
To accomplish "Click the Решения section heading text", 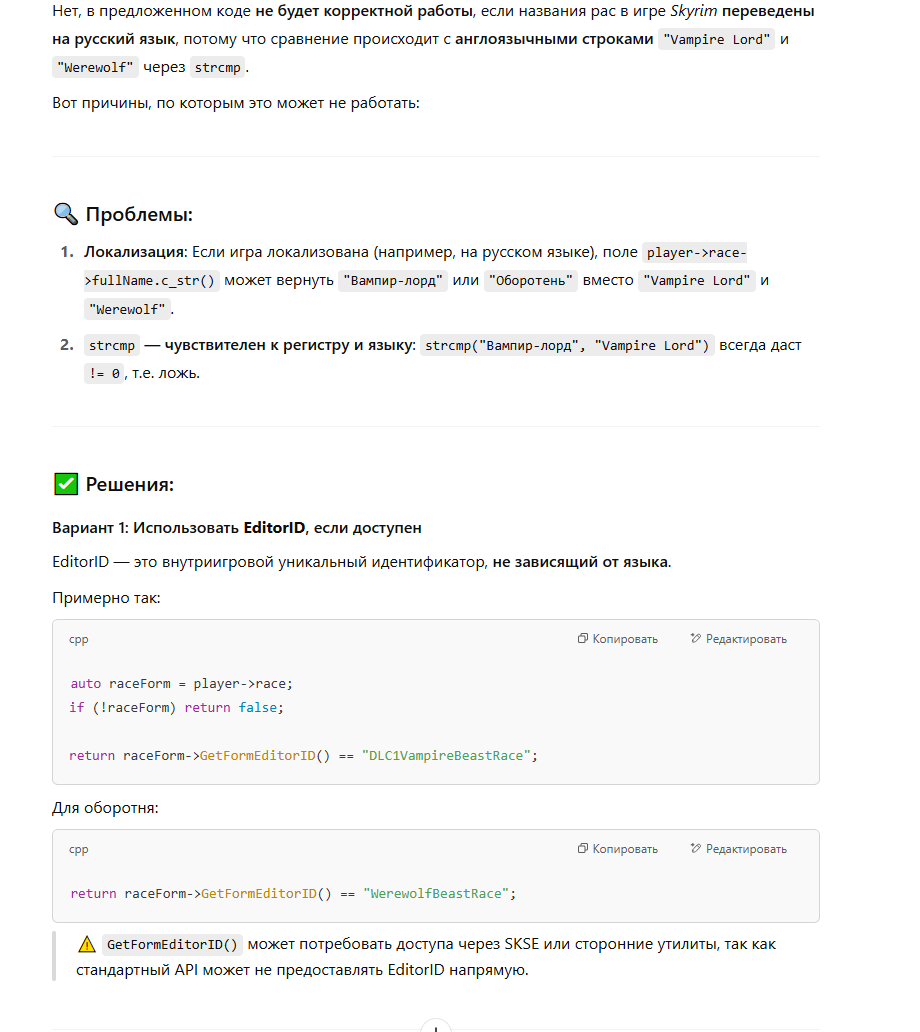I will coord(130,485).
